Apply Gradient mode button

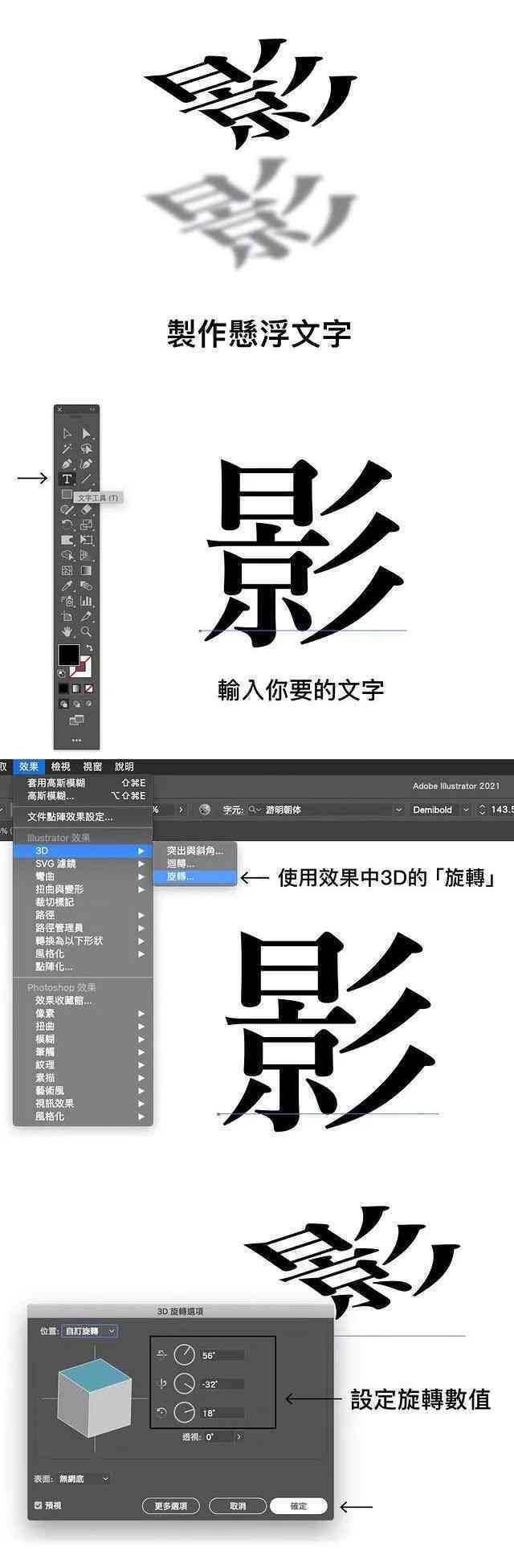click(76, 688)
